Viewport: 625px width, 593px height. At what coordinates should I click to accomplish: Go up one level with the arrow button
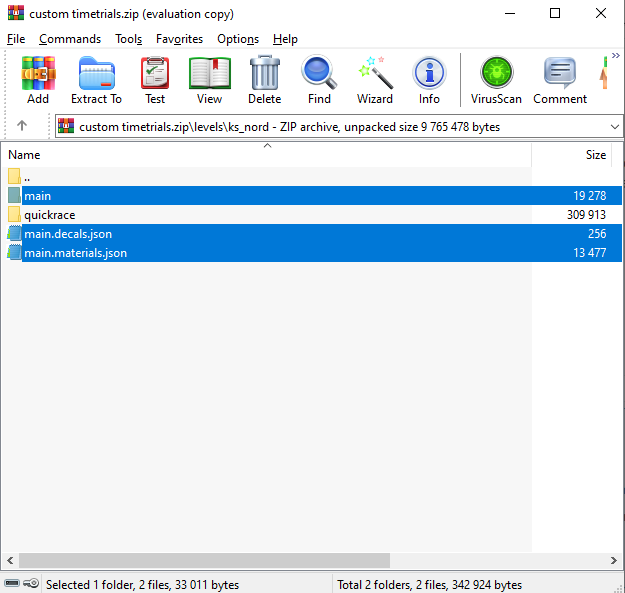(x=22, y=126)
